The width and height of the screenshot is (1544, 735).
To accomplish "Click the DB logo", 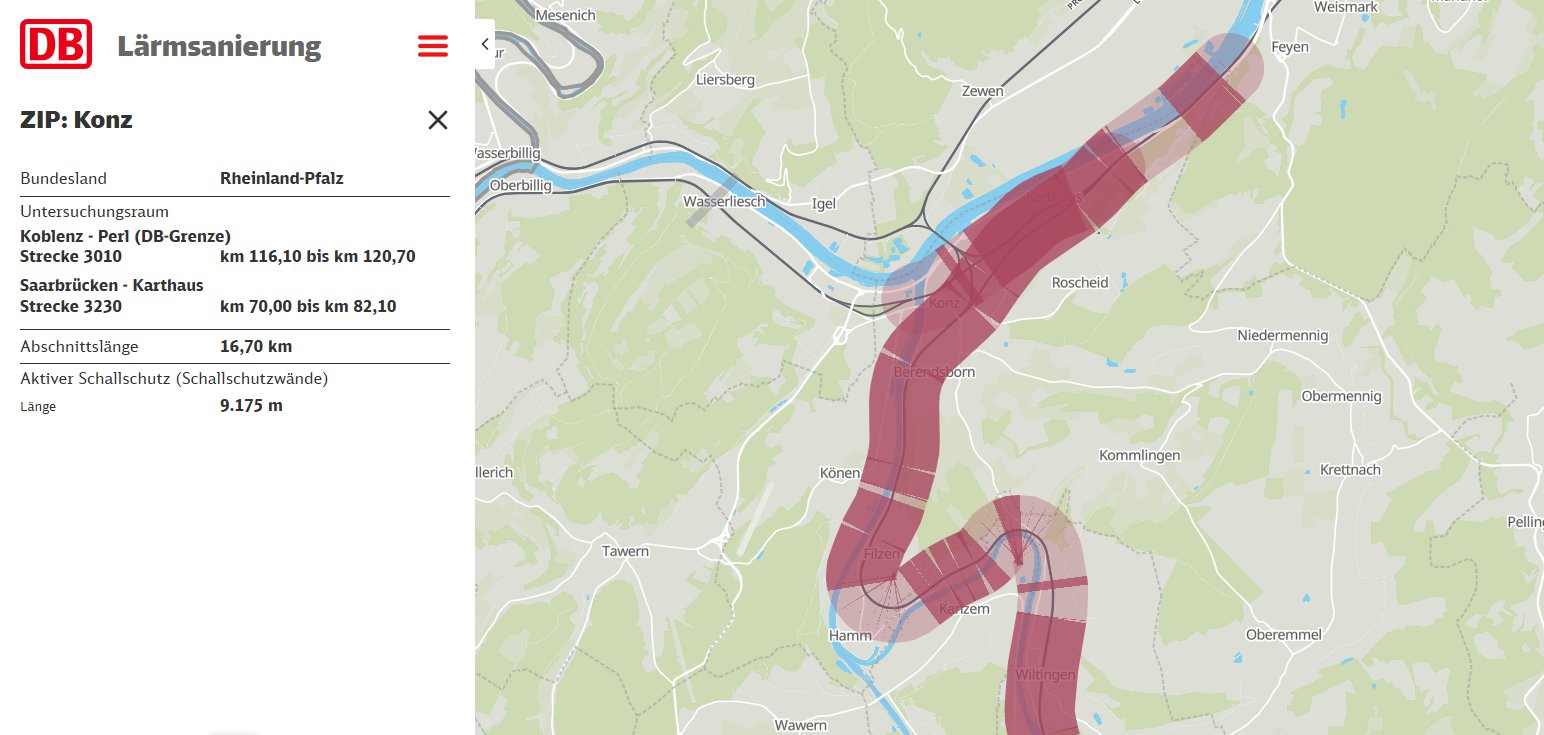I will pyautogui.click(x=56, y=45).
